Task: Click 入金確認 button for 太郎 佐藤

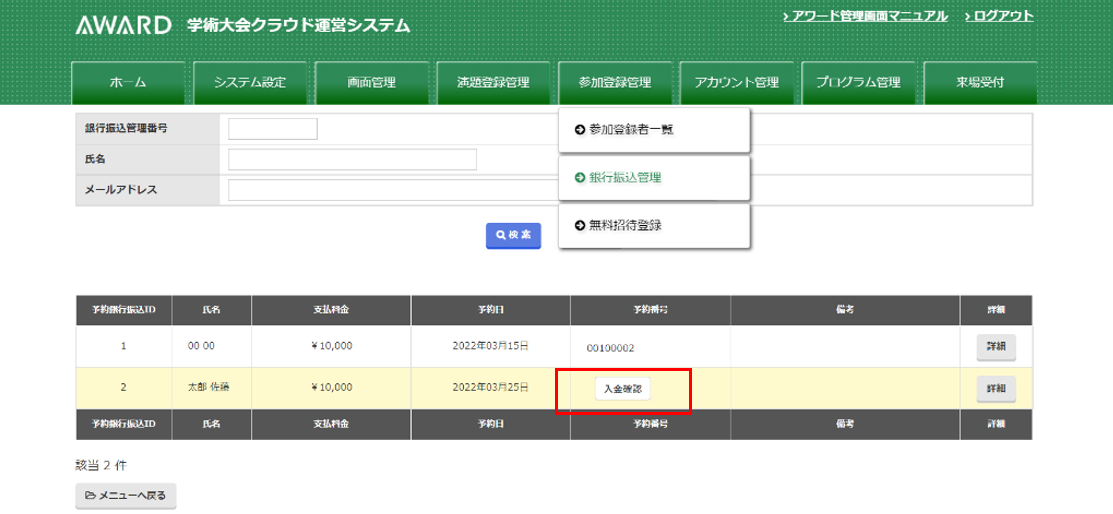Action: tap(623, 388)
